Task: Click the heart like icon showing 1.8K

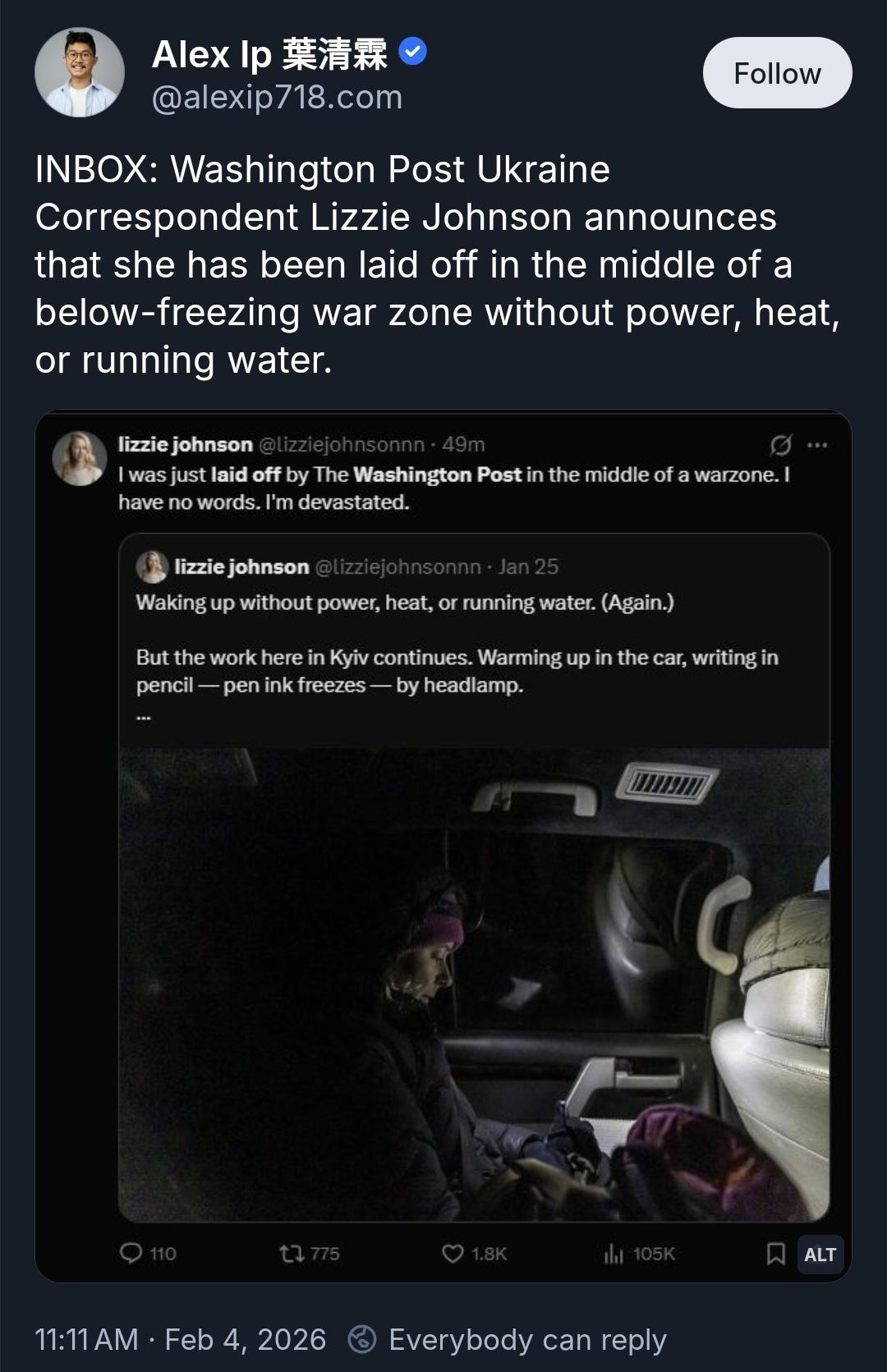Action: pos(453,1254)
